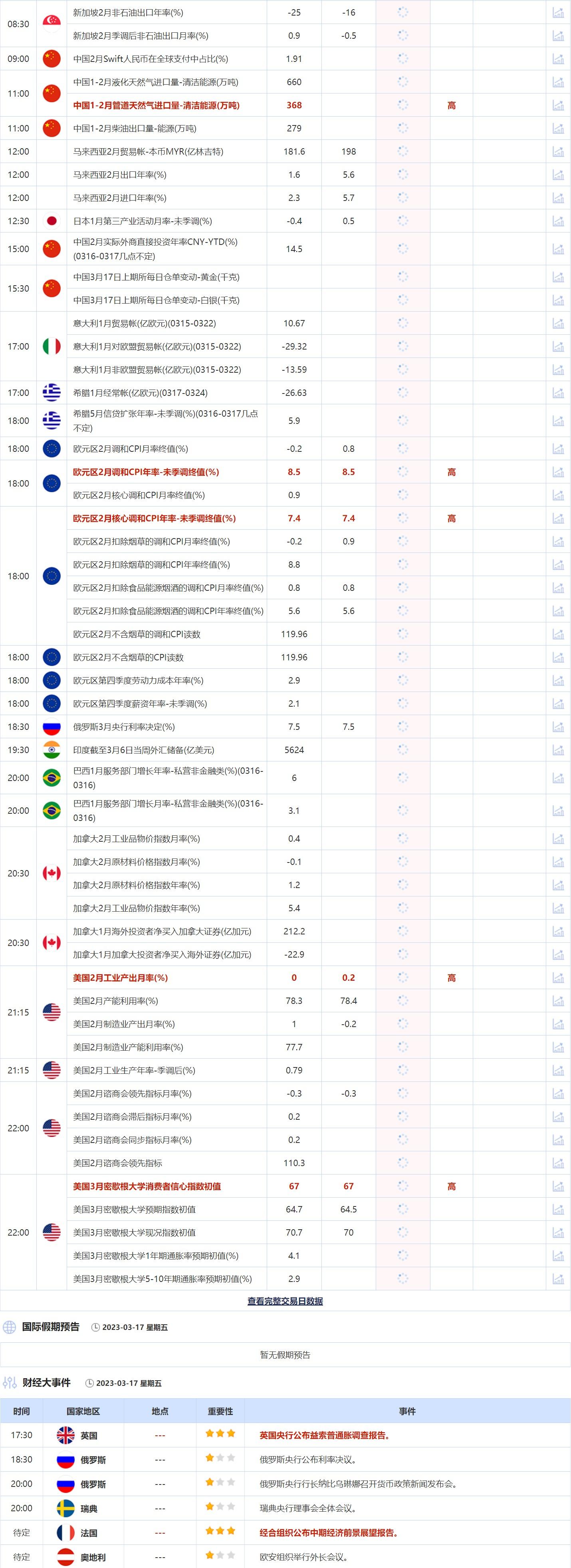The width and height of the screenshot is (571, 1568).
Task: Click the 重要性 column header
Action: tap(220, 1411)
